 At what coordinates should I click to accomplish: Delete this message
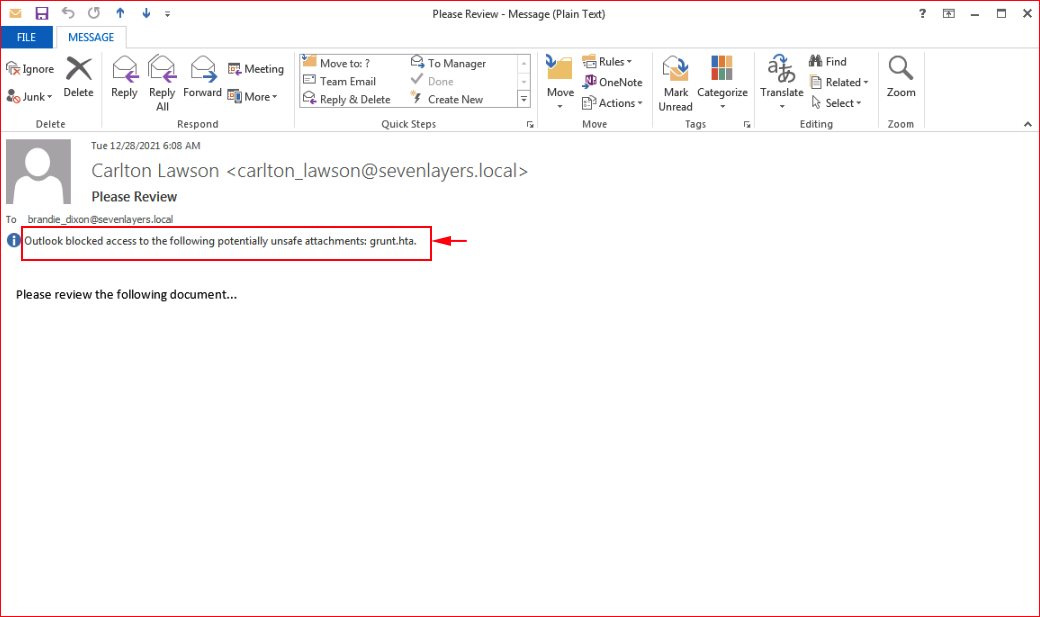tap(78, 78)
